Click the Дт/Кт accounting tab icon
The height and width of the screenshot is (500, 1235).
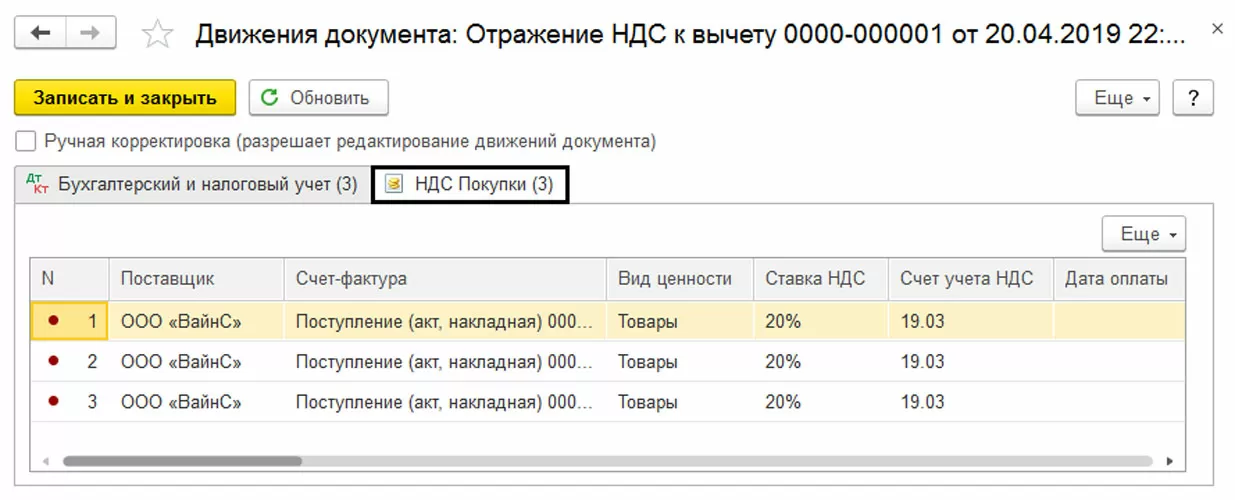(x=39, y=185)
